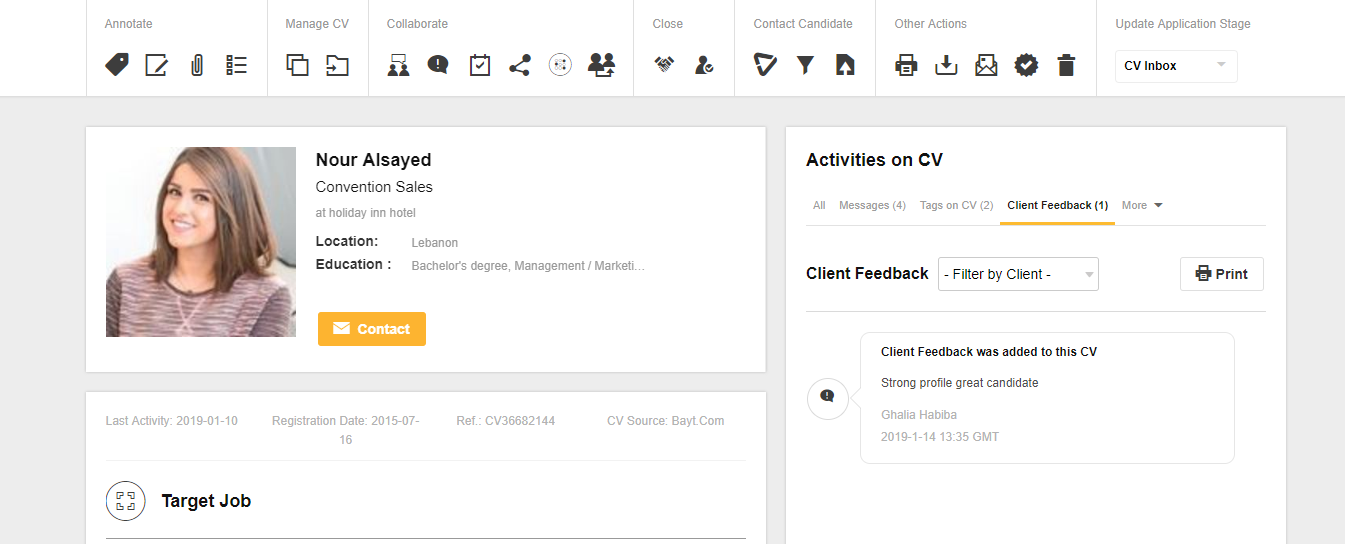Click the orange Contact button
Screen dimensions: 1345x544
[x=372, y=329]
